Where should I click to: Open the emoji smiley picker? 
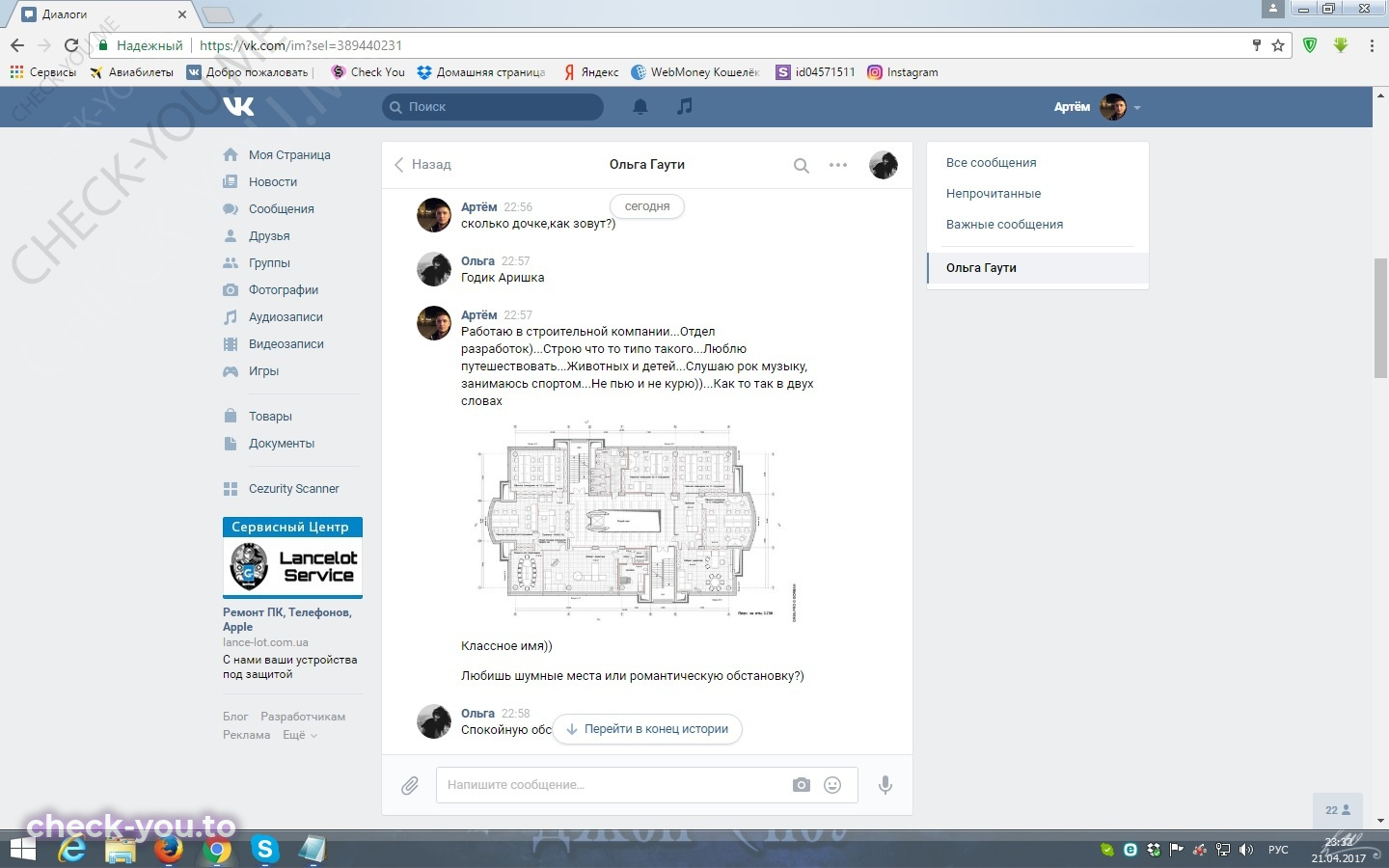coord(832,785)
